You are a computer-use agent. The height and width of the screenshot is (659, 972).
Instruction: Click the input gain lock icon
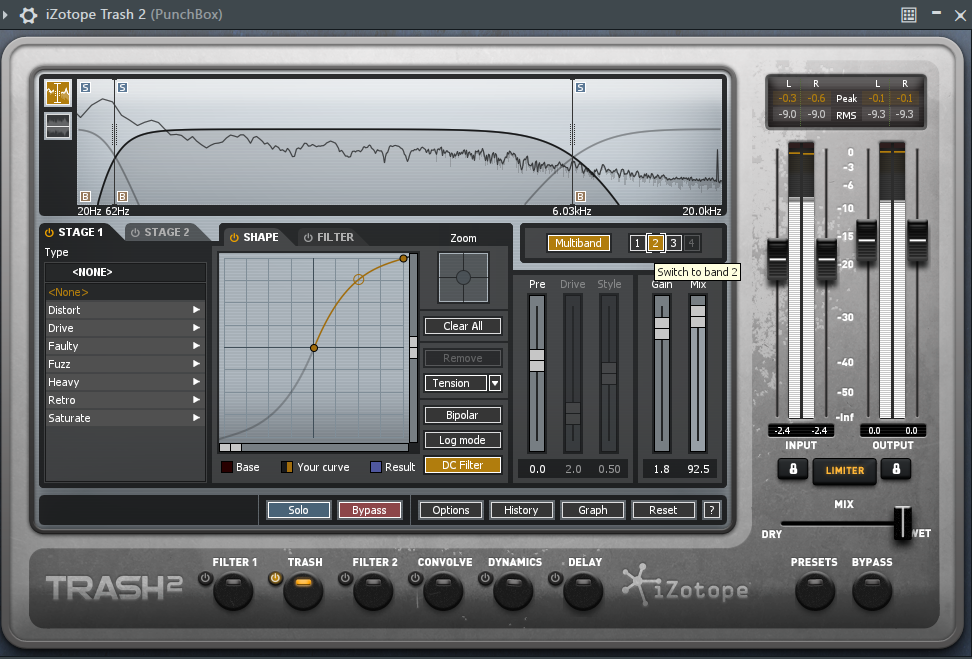tap(793, 469)
